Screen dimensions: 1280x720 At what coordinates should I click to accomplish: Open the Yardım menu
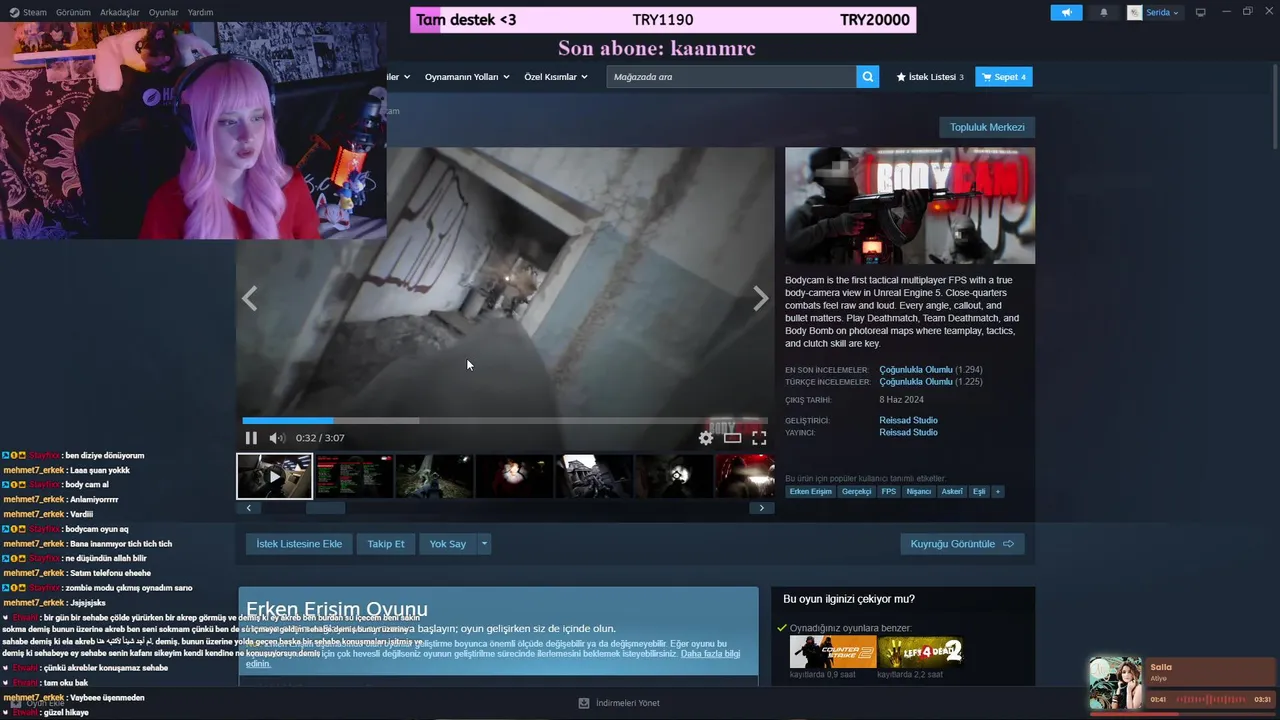pyautogui.click(x=200, y=12)
